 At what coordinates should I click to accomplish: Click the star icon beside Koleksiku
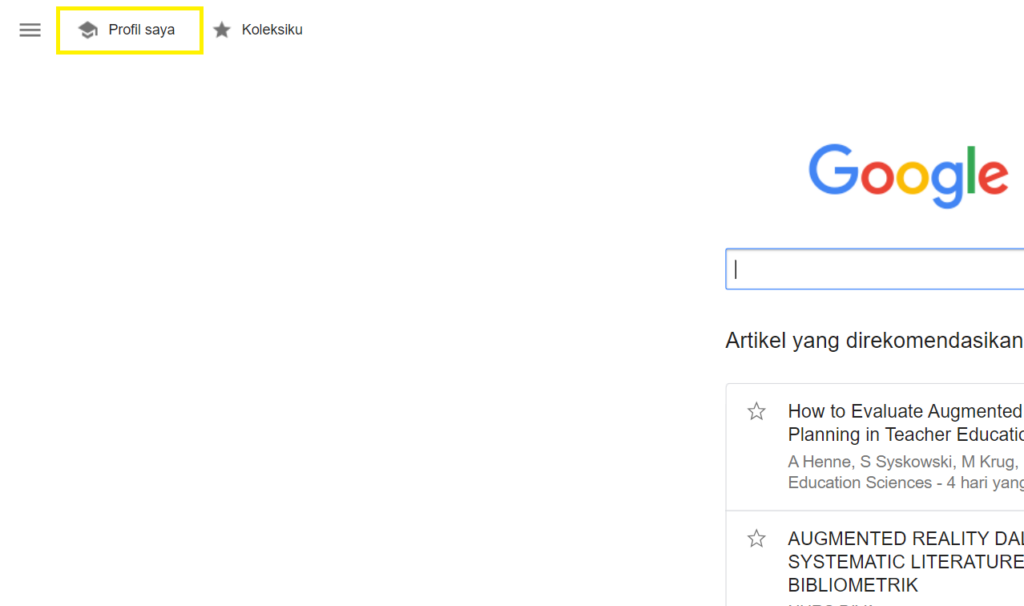222,30
